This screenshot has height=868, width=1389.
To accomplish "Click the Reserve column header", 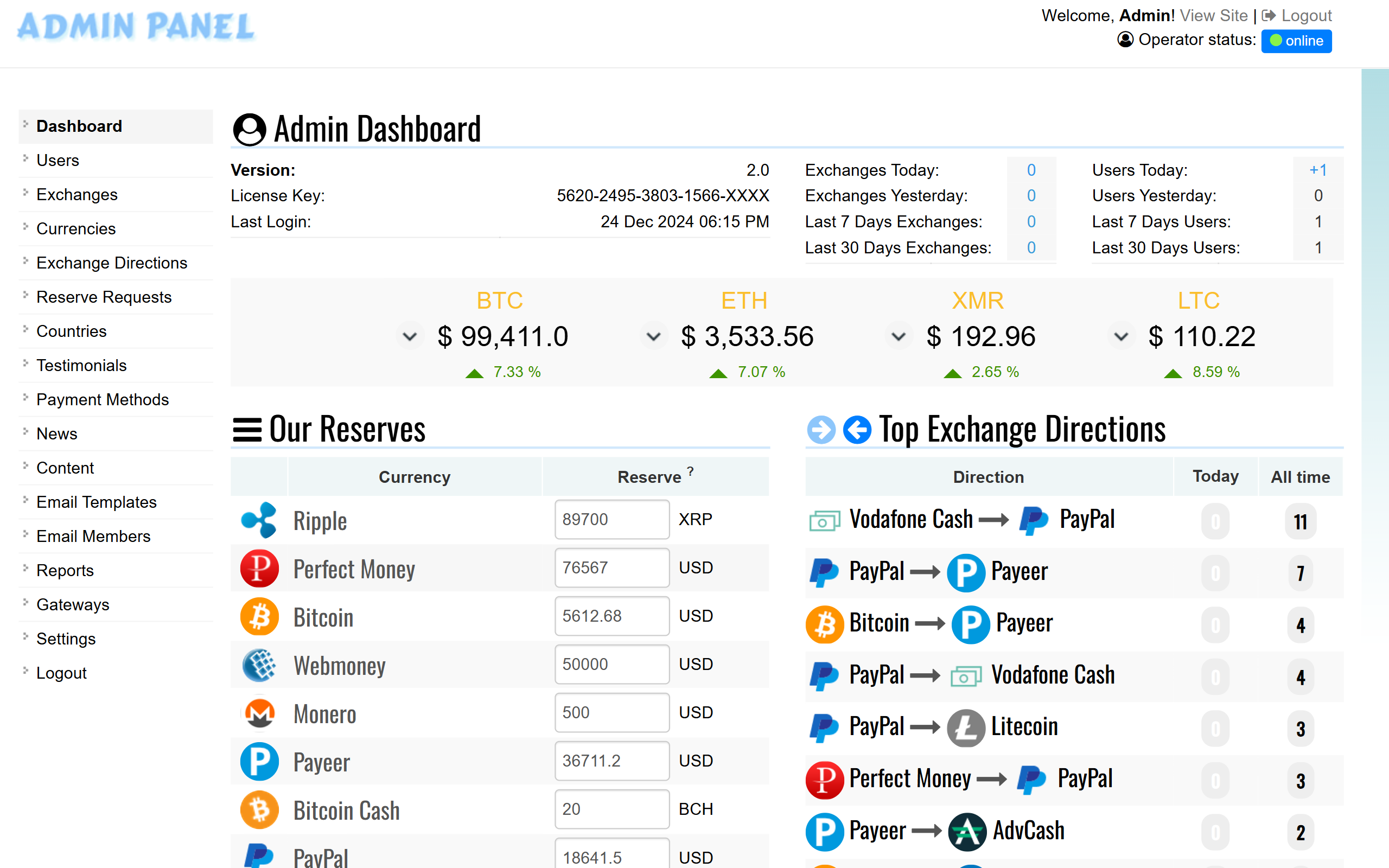I will point(655,476).
